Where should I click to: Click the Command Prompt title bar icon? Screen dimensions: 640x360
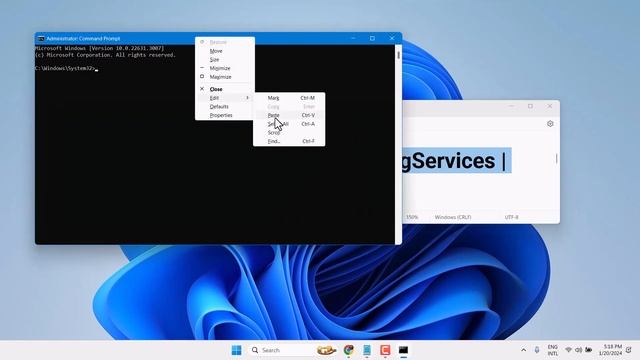point(41,39)
